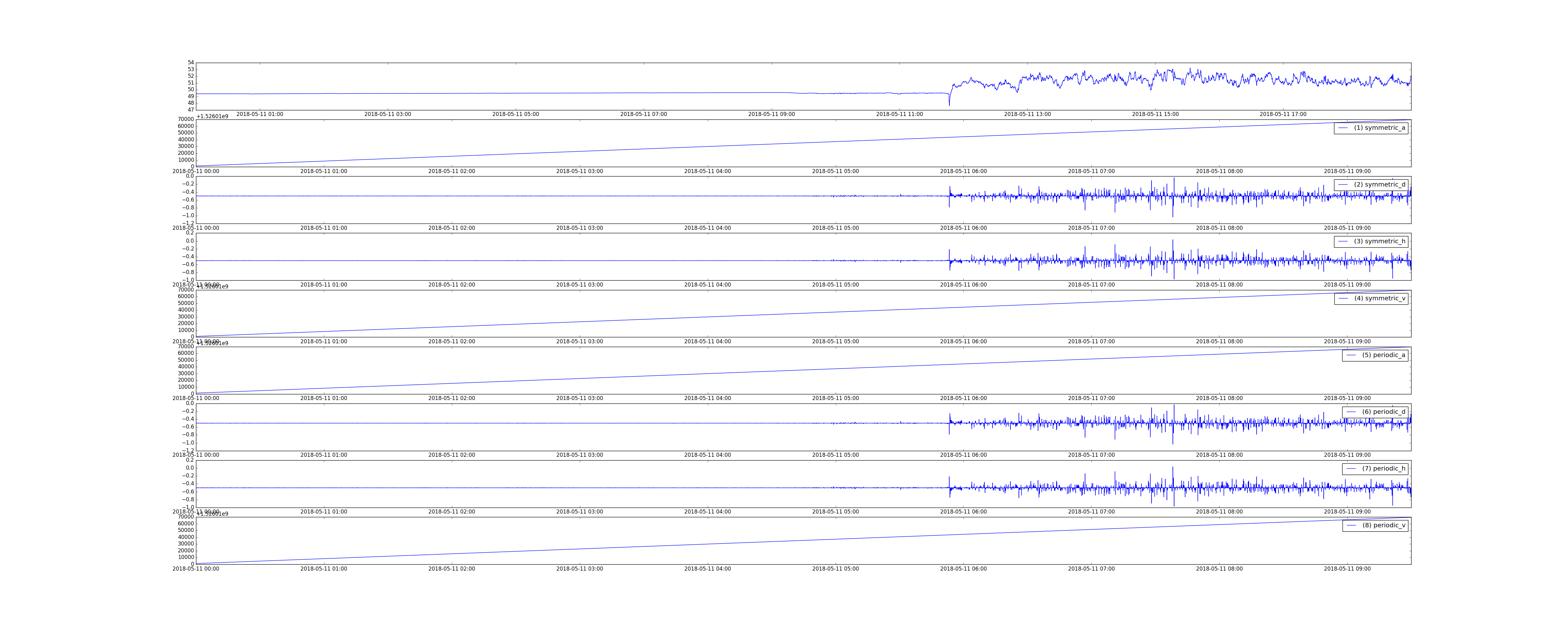Click the -0.2 y-tick of the periodic_h plot
Image resolution: width=1568 pixels, height=627 pixels.
pyautogui.click(x=188, y=476)
